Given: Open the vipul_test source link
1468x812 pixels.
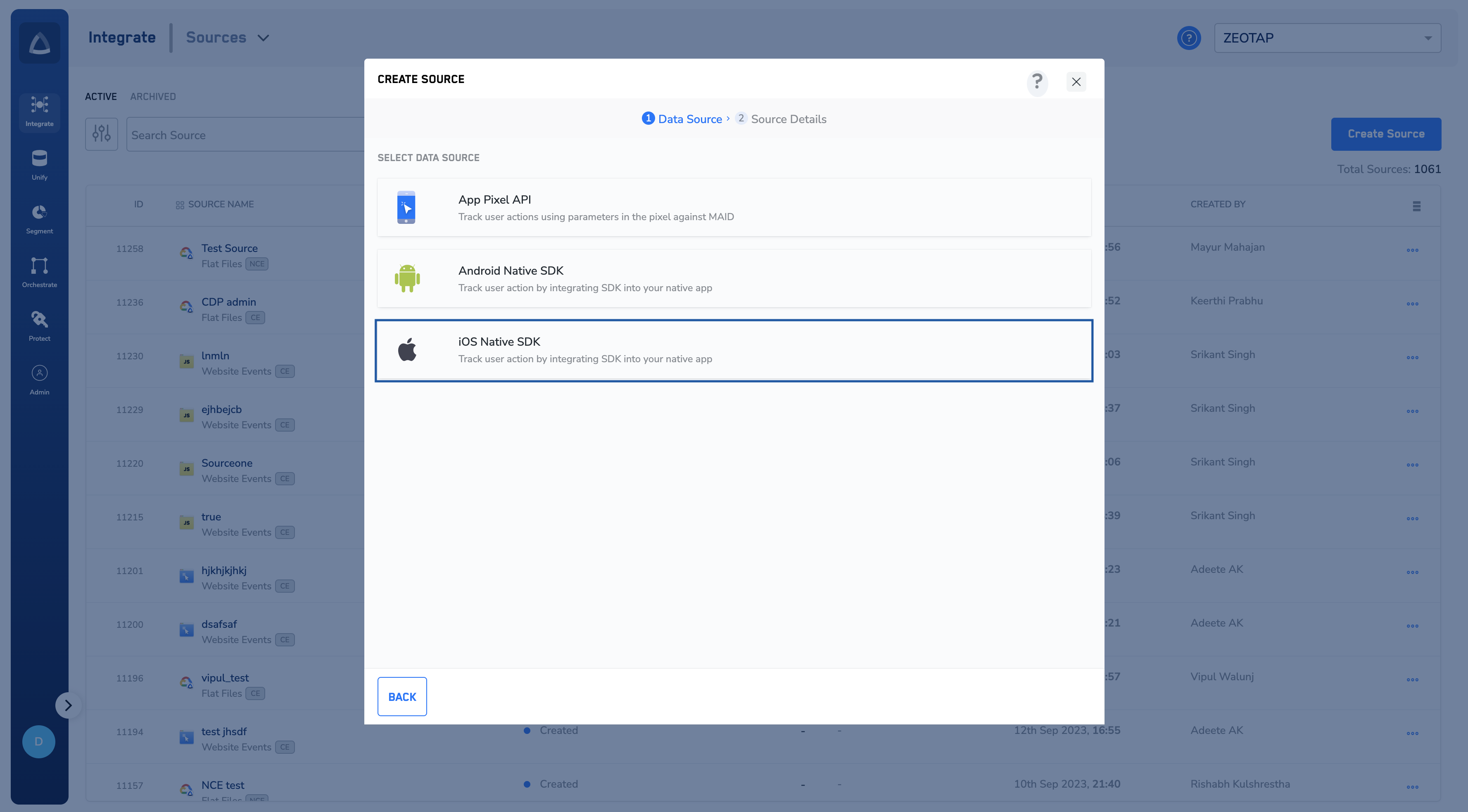Looking at the screenshot, I should coord(225,677).
